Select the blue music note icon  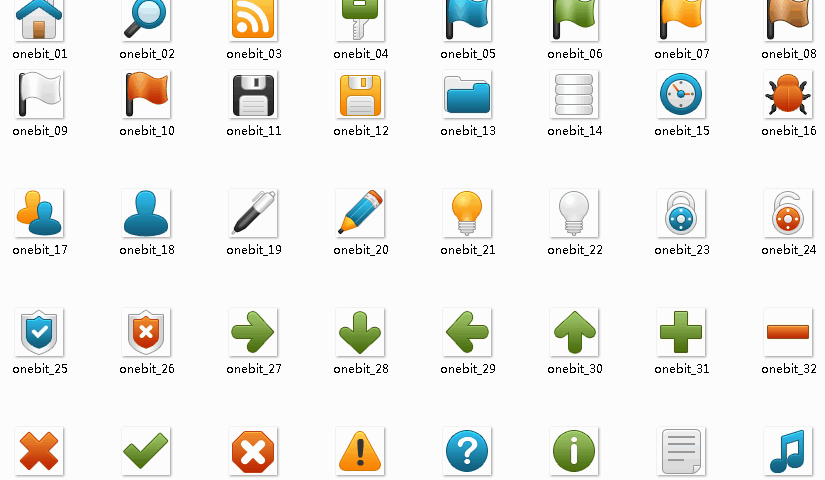788,451
